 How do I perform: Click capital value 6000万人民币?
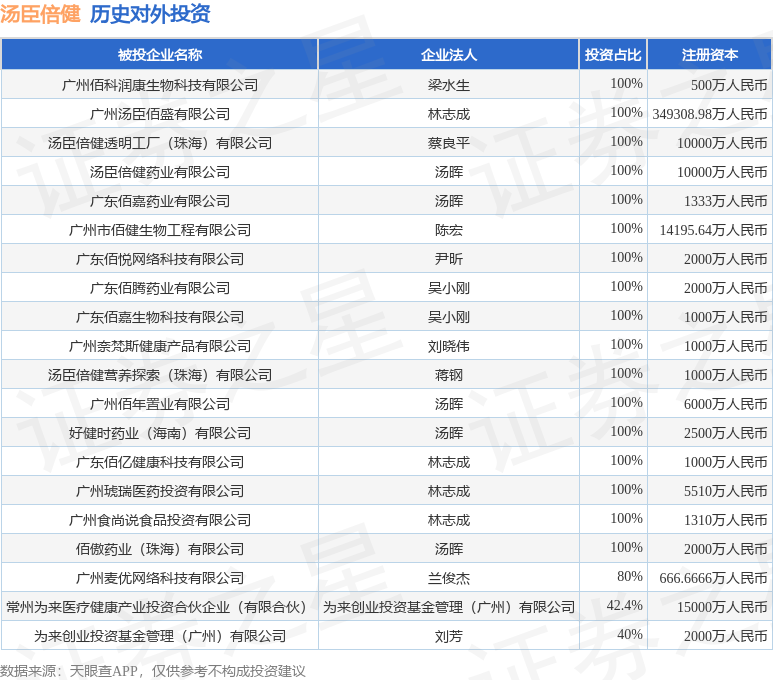tap(726, 404)
